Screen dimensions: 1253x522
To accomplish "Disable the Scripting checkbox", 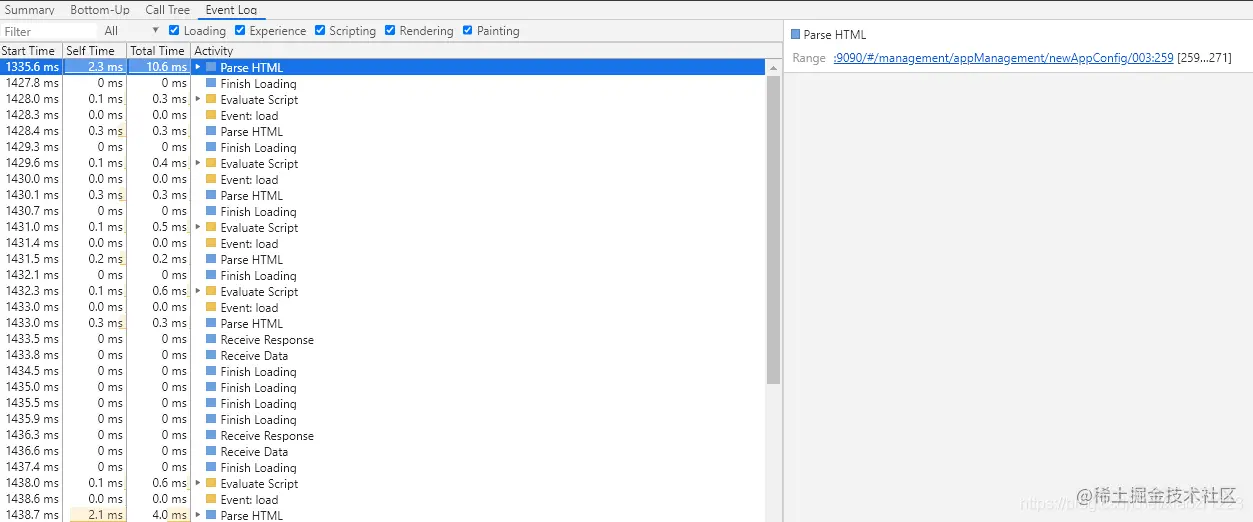I will tap(320, 30).
